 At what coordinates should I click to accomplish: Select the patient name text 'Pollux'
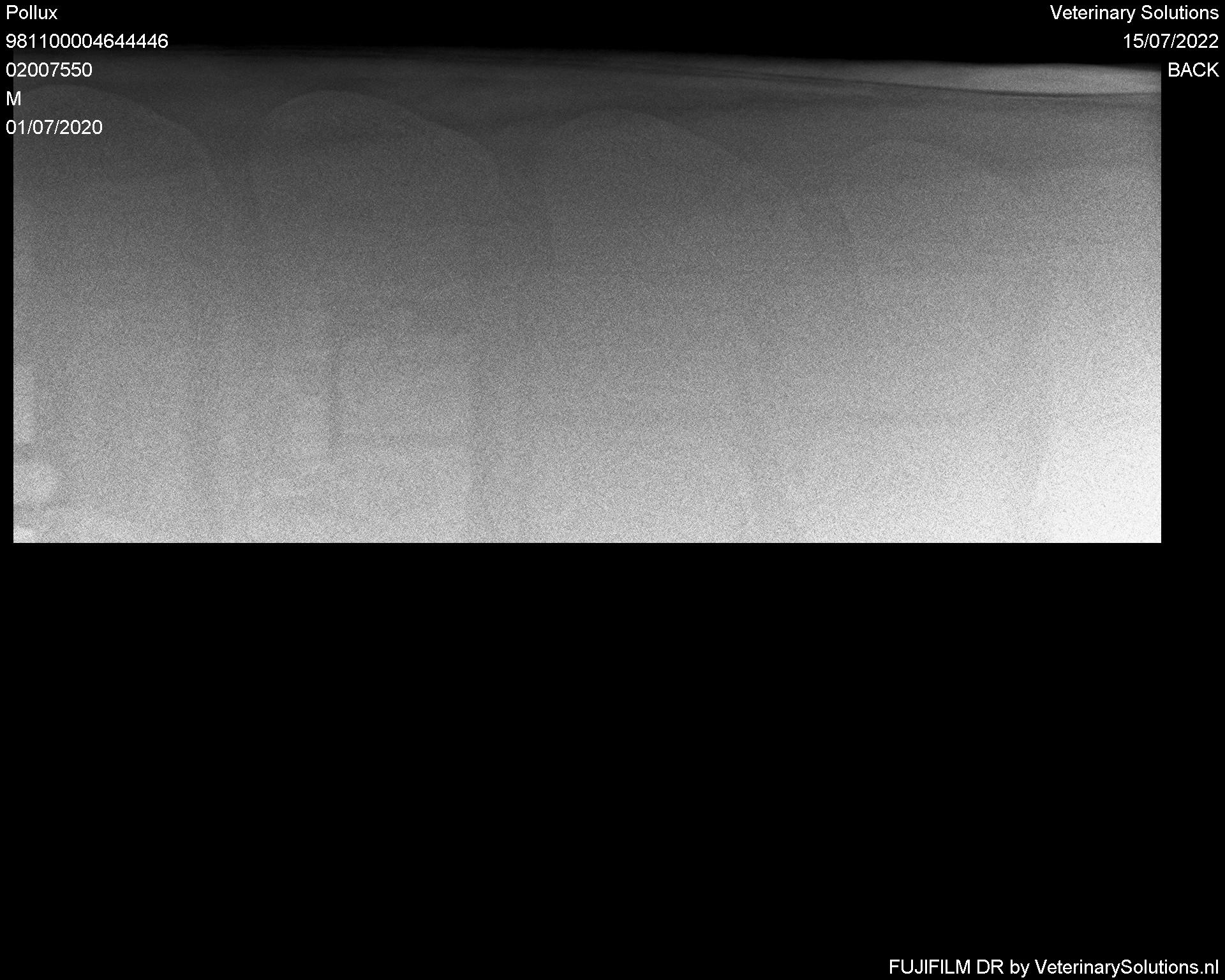tap(31, 13)
